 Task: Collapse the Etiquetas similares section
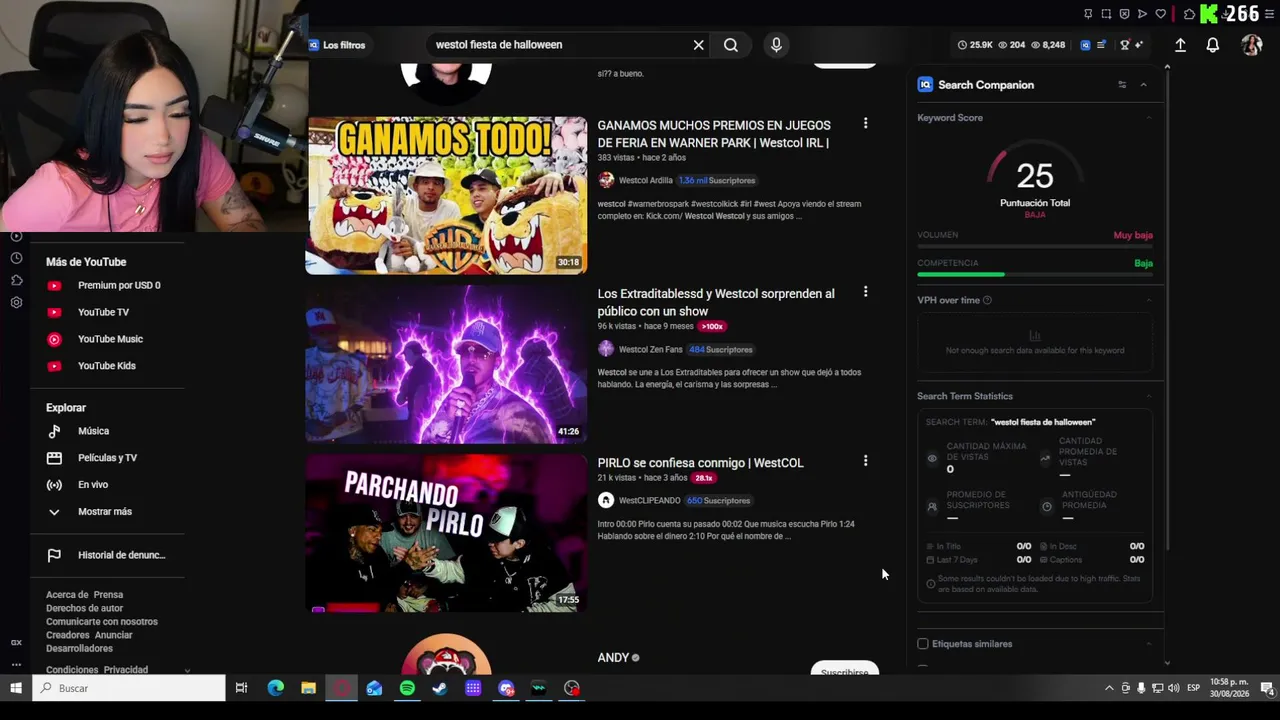(x=1148, y=644)
